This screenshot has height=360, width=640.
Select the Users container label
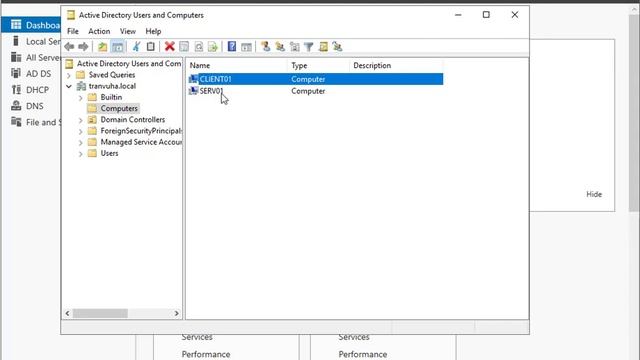pos(109,153)
